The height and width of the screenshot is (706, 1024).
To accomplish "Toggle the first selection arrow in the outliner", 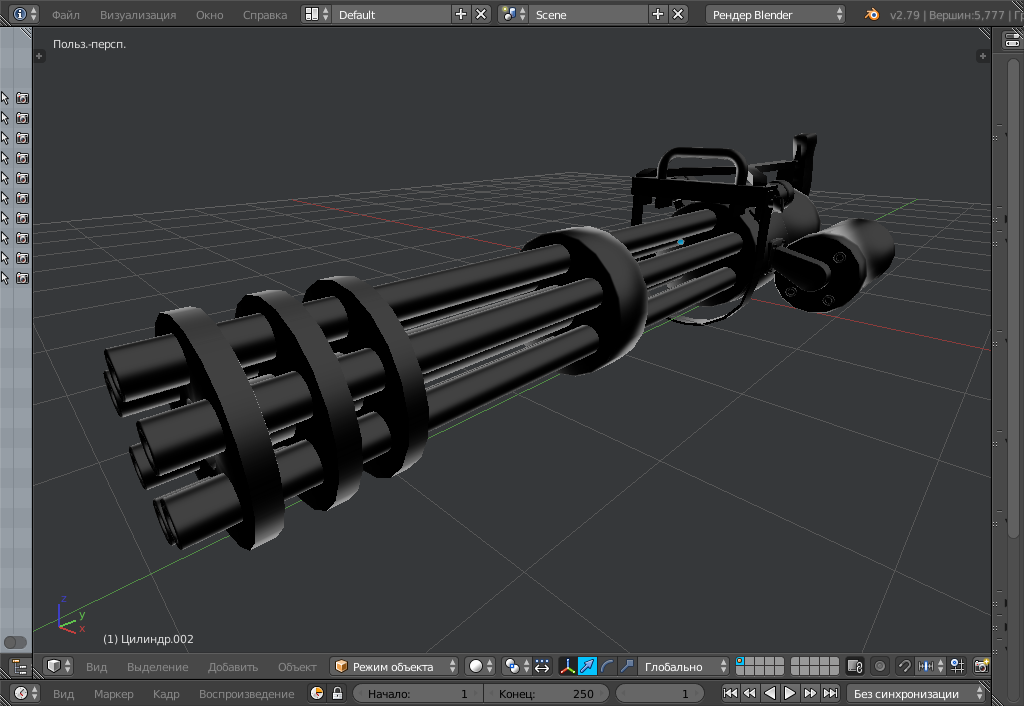I will pyautogui.click(x=7, y=97).
